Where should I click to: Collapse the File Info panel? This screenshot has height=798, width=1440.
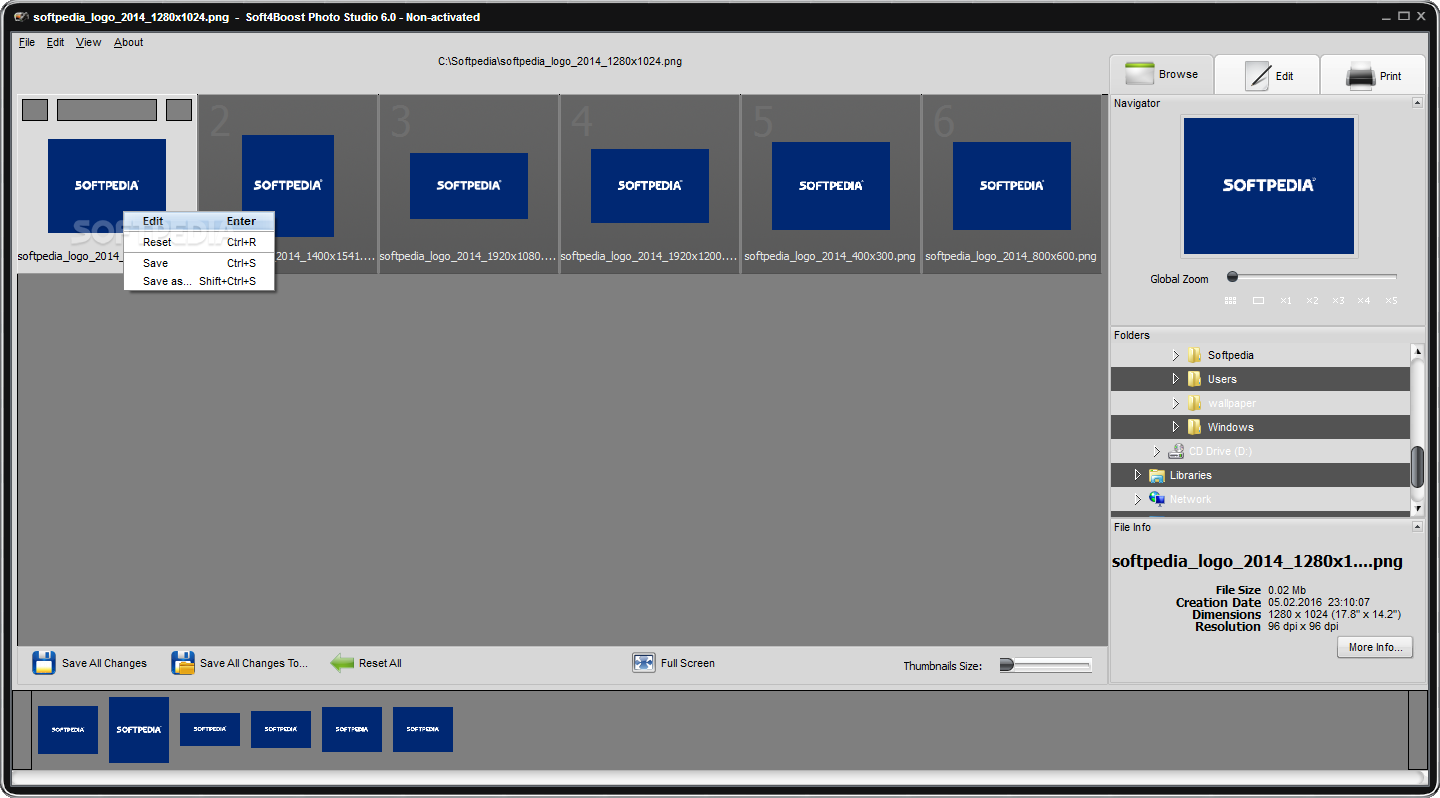coord(1417,527)
